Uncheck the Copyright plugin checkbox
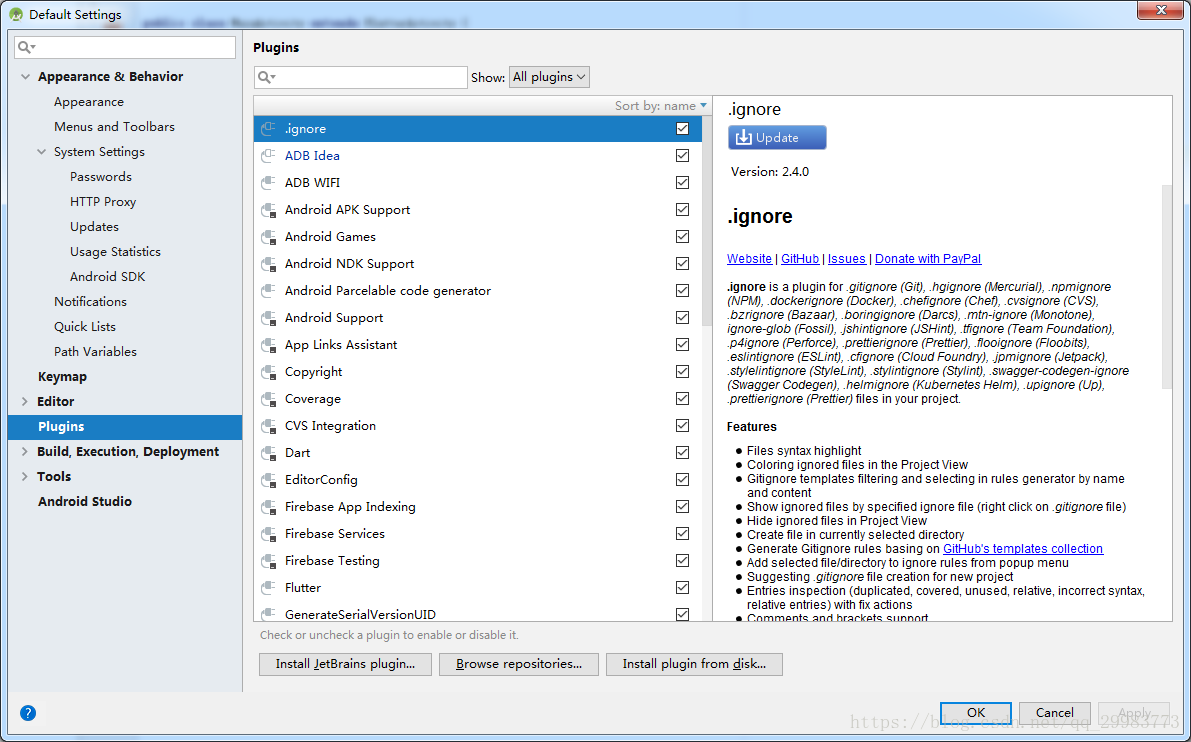 click(682, 371)
